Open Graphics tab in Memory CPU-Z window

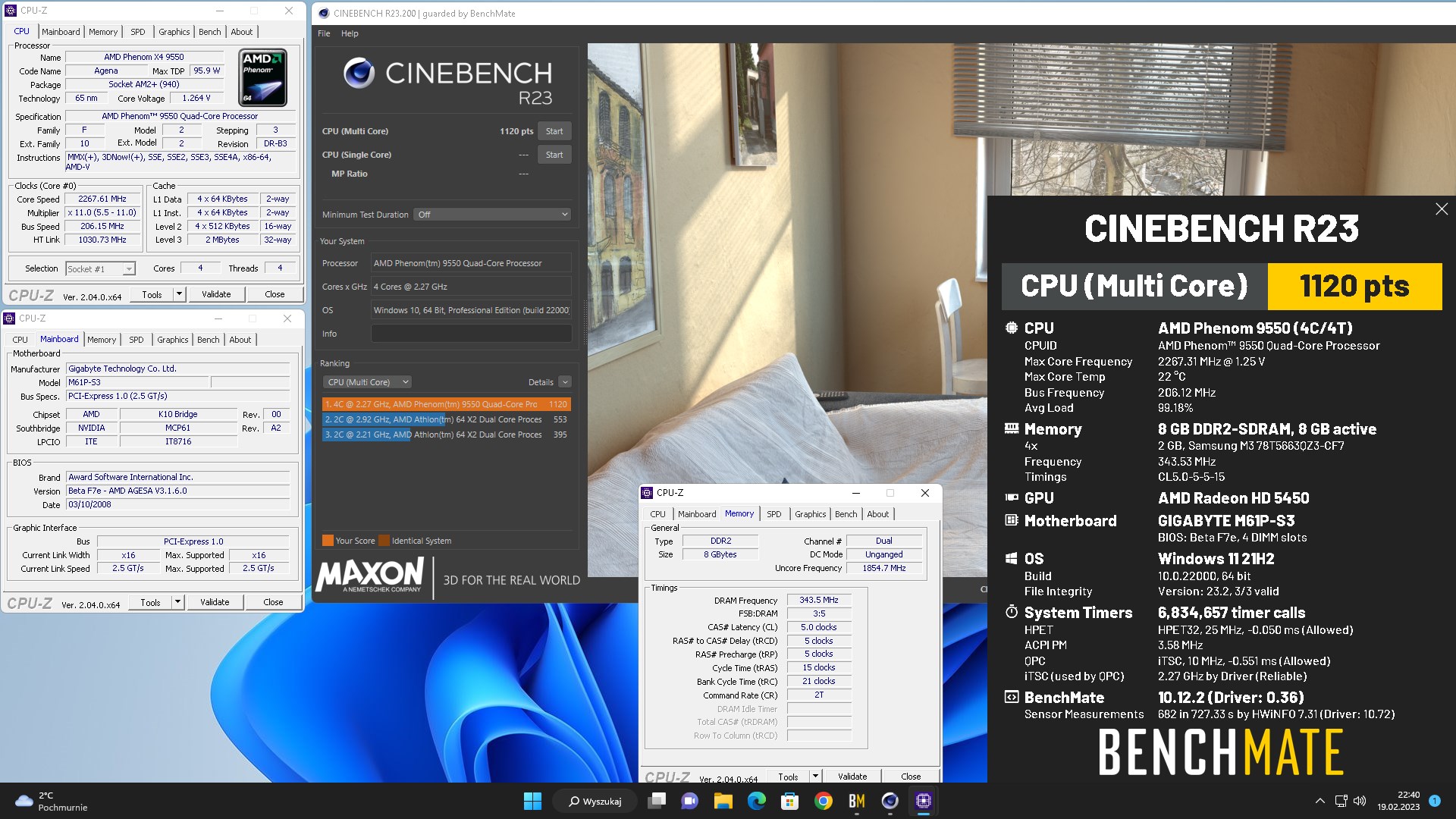coord(811,514)
